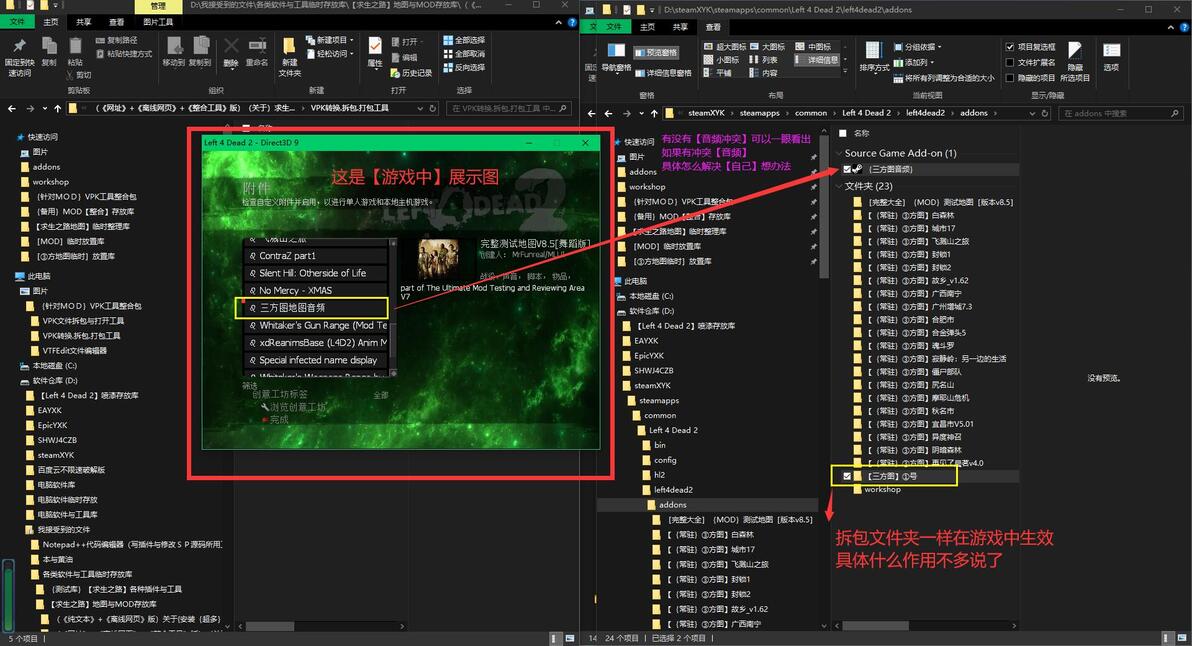Open 图片工具 tab in left window
This screenshot has width=1192, height=646.
[157, 22]
